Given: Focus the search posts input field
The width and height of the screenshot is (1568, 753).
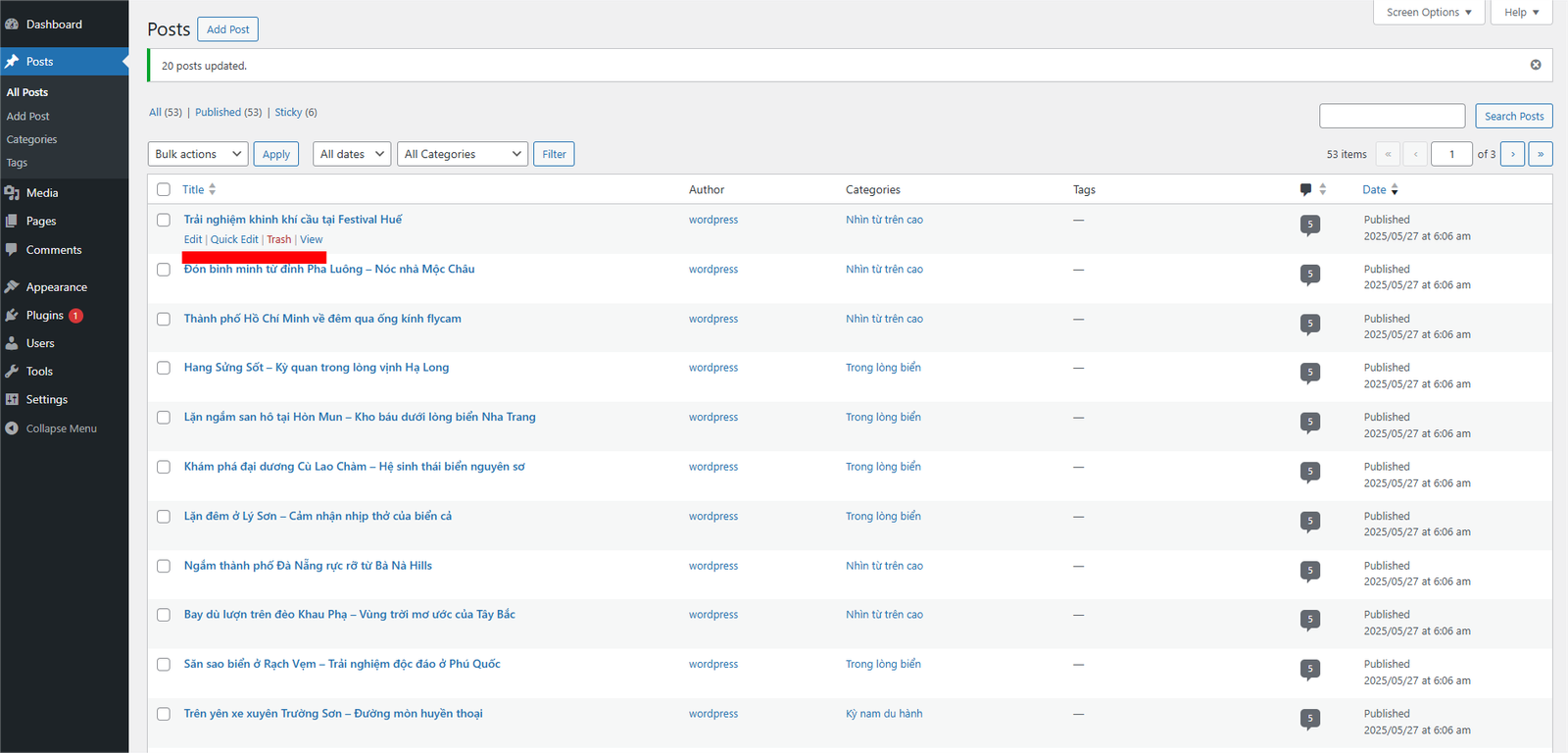Looking at the screenshot, I should 1392,116.
